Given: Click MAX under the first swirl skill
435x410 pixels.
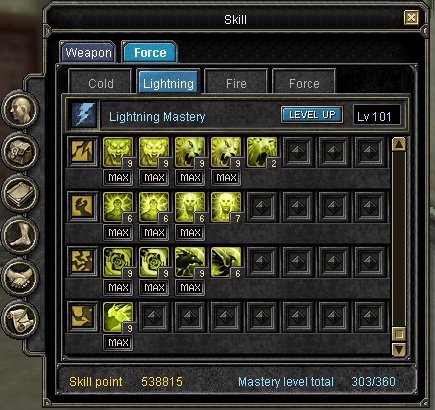Looking at the screenshot, I should (118, 287).
